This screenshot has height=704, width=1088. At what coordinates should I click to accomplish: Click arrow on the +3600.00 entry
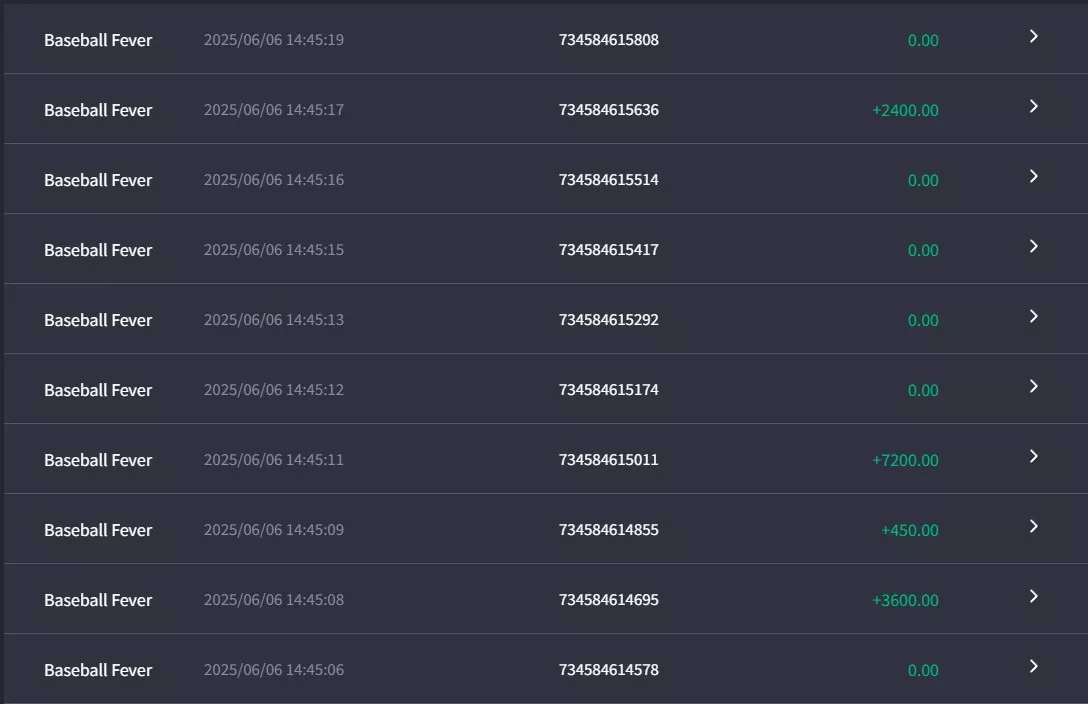1033,596
